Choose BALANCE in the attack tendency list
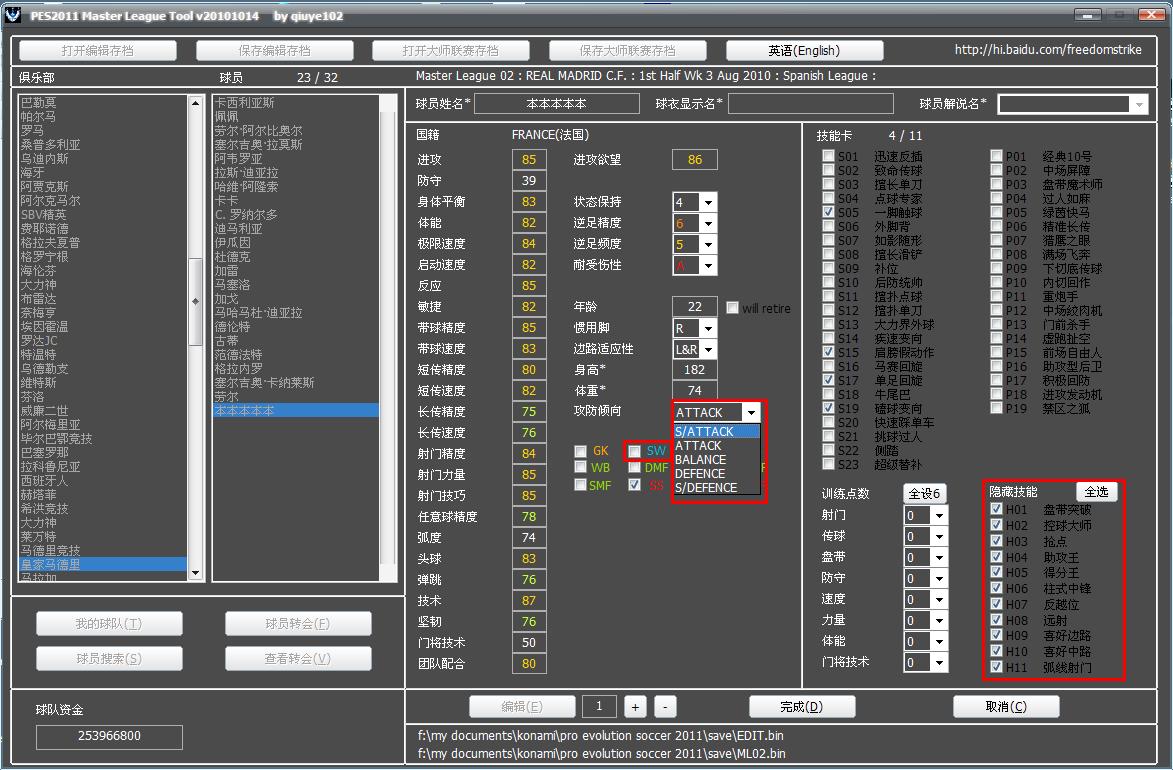Viewport: 1173px width, 770px height. [701, 460]
